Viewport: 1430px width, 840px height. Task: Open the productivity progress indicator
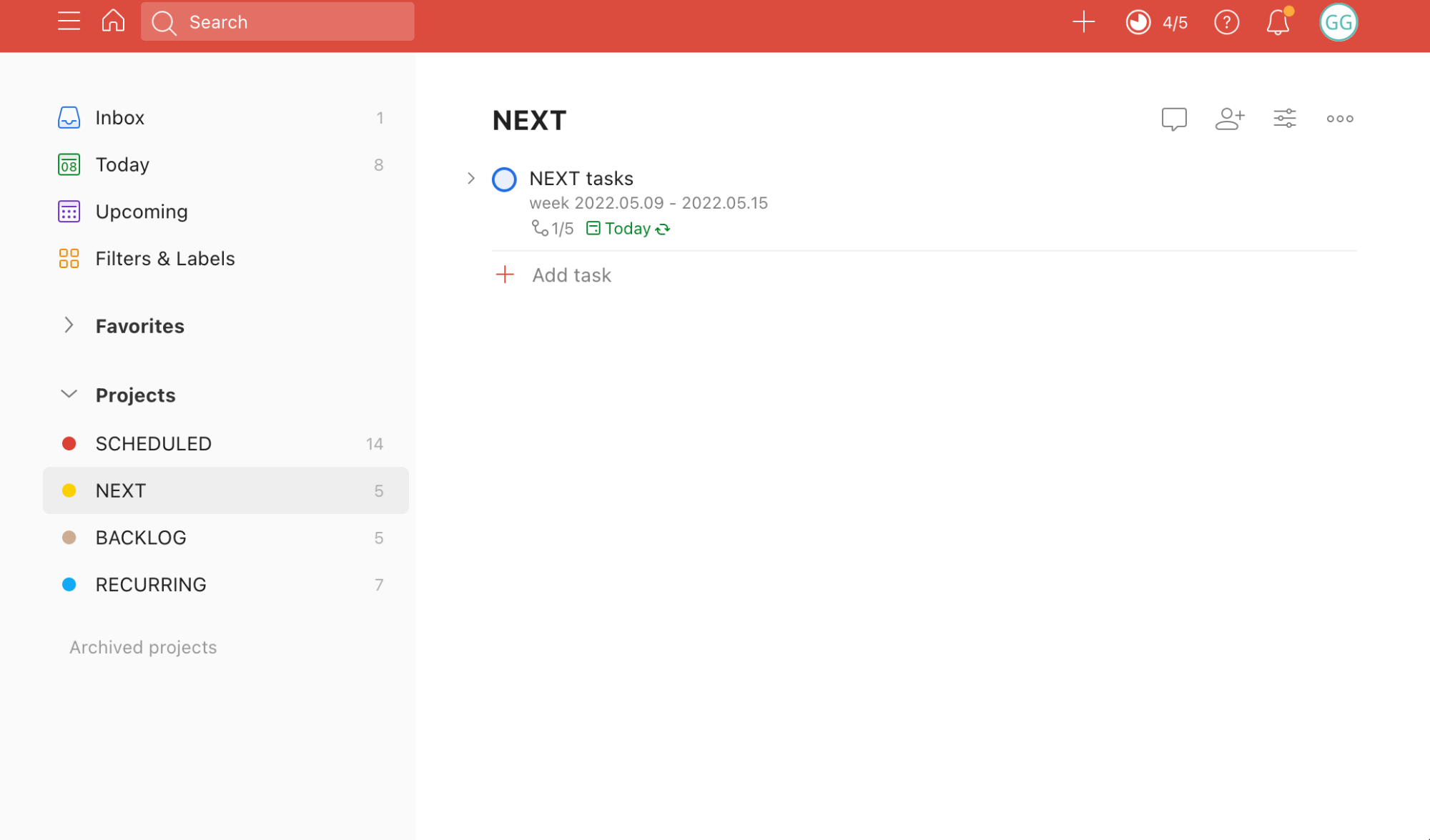click(1138, 21)
